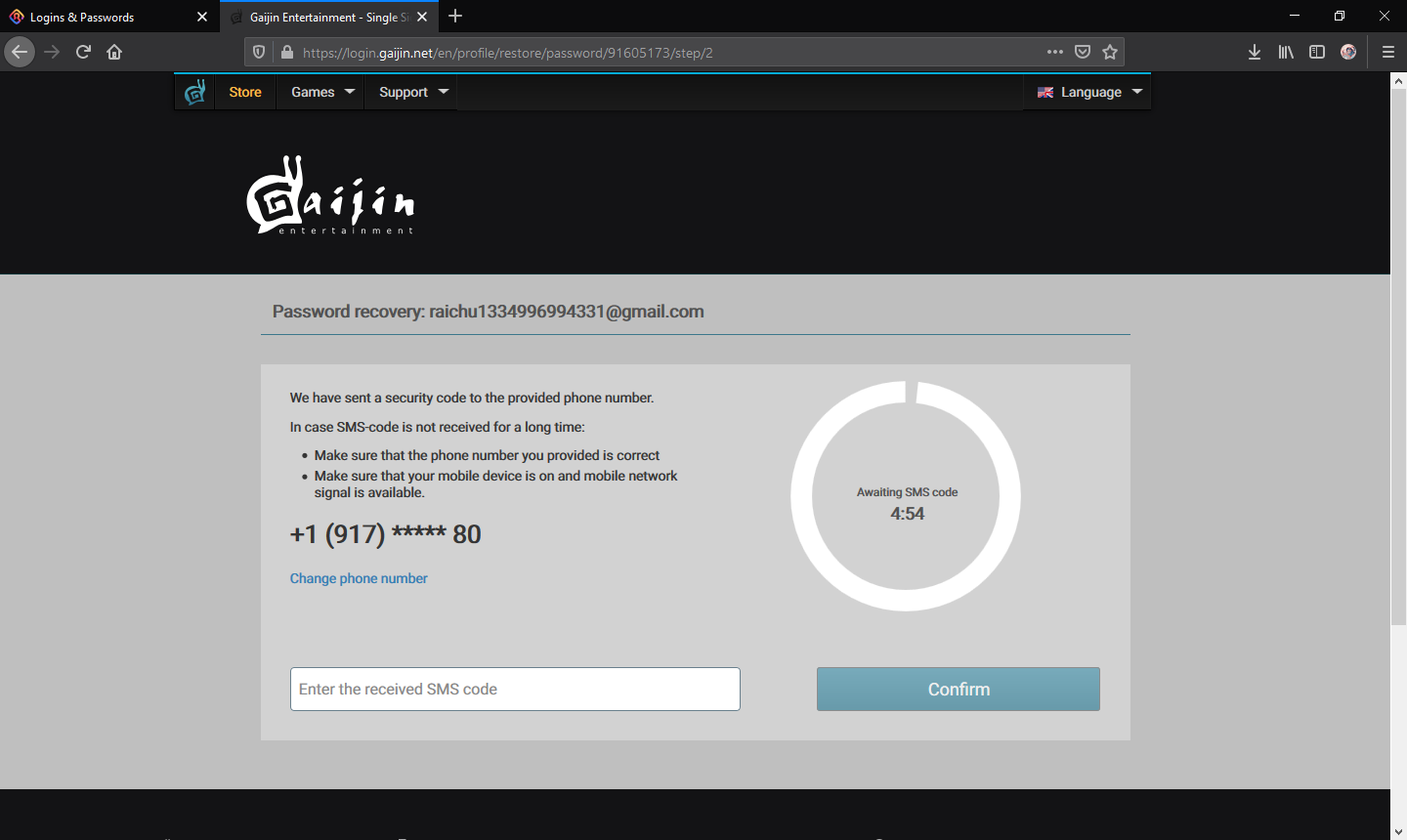Expand the Support dropdown menu
Image resolution: width=1407 pixels, height=840 pixels.
click(413, 92)
